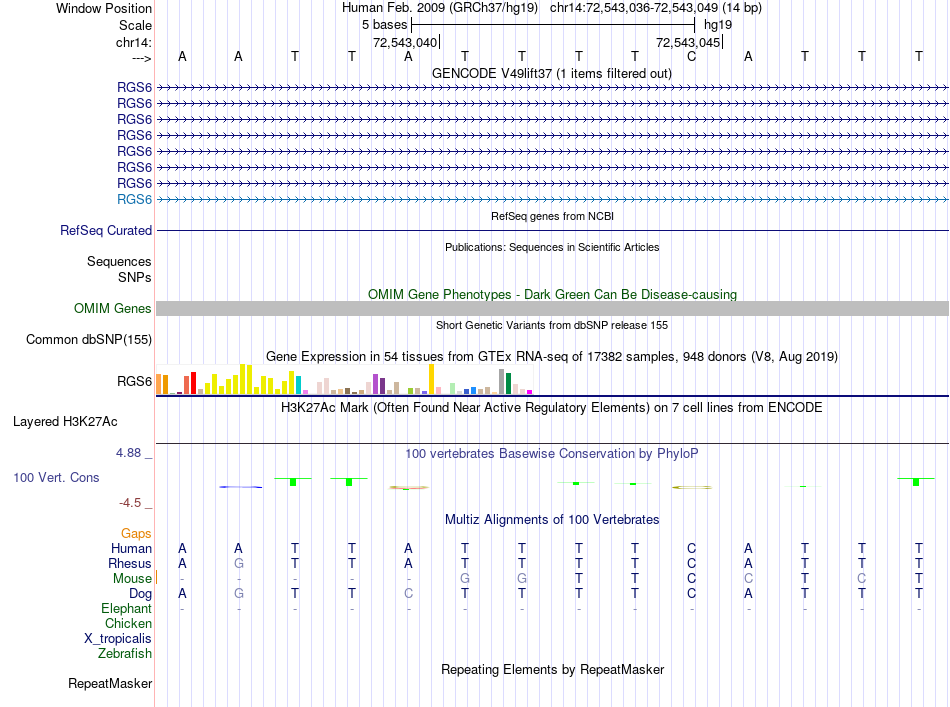Click position marker 72,543,045

click(688, 42)
